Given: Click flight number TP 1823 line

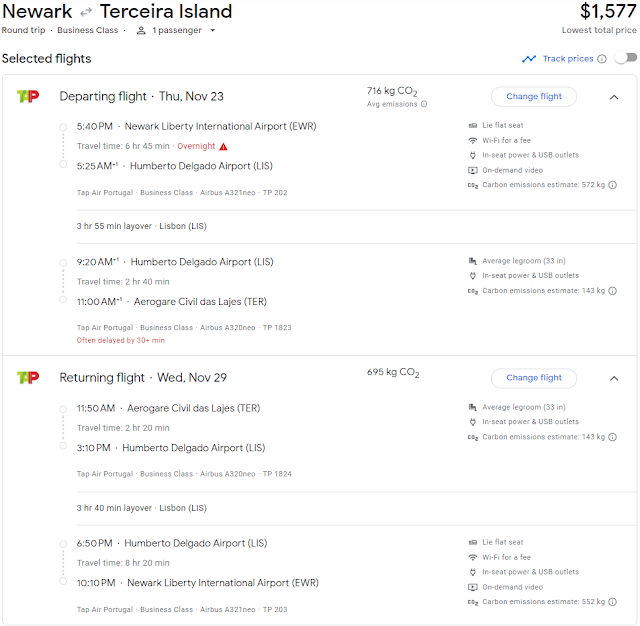Looking at the screenshot, I should (184, 328).
